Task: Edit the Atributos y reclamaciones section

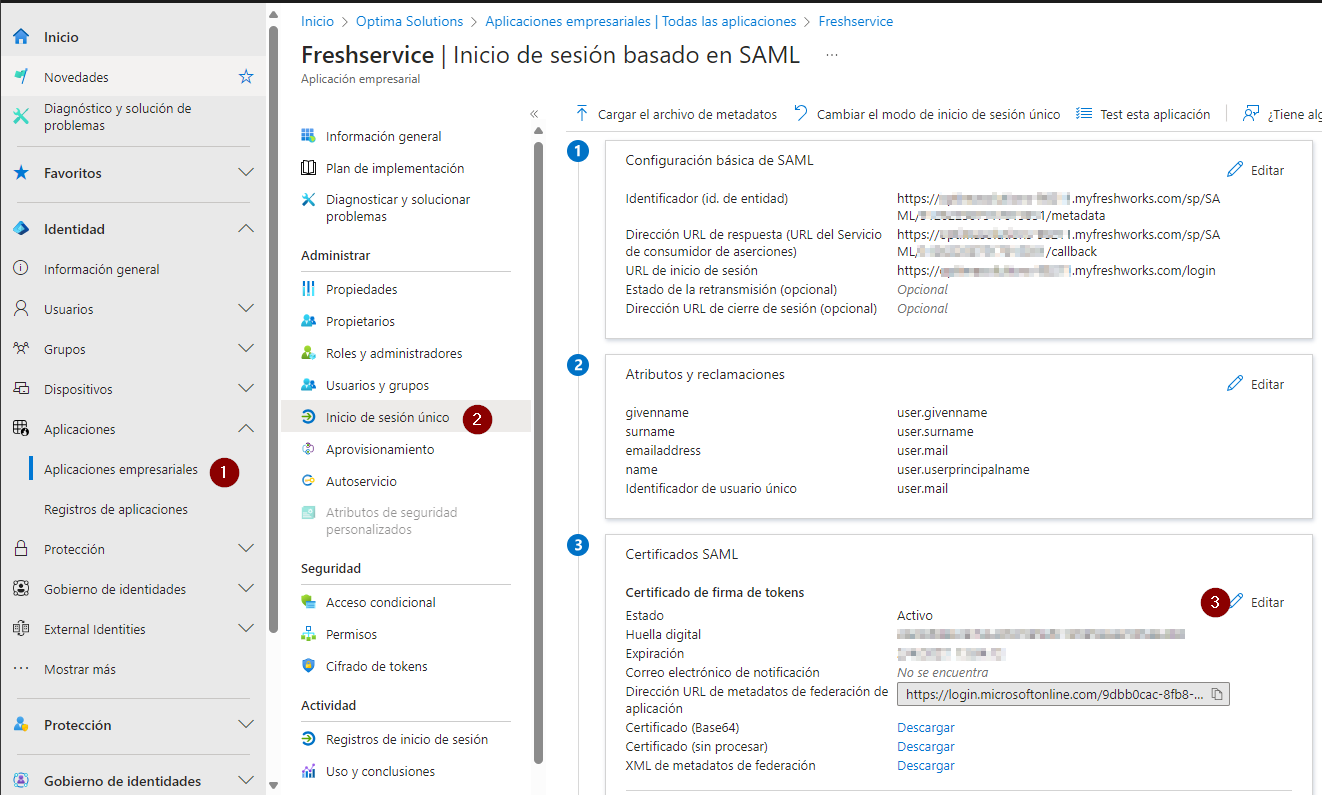Action: pyautogui.click(x=1256, y=384)
